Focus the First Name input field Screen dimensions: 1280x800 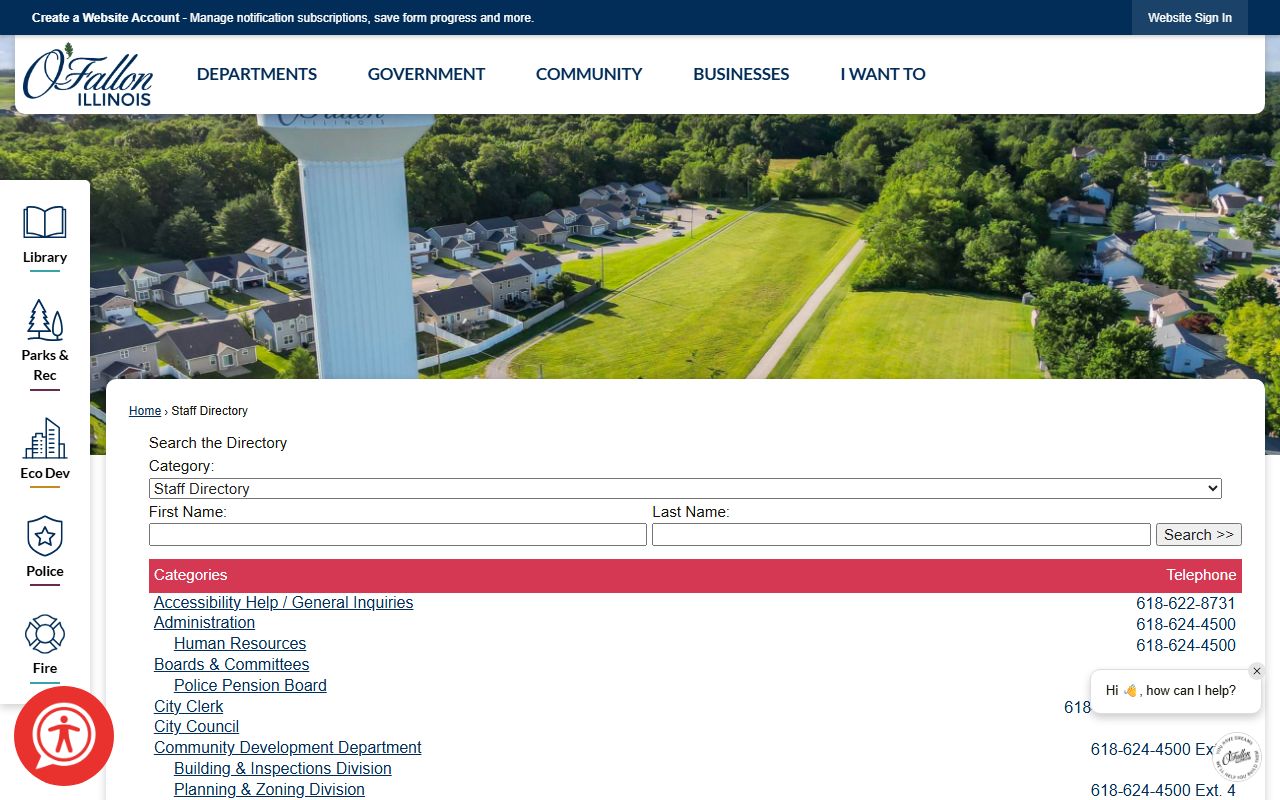(398, 535)
